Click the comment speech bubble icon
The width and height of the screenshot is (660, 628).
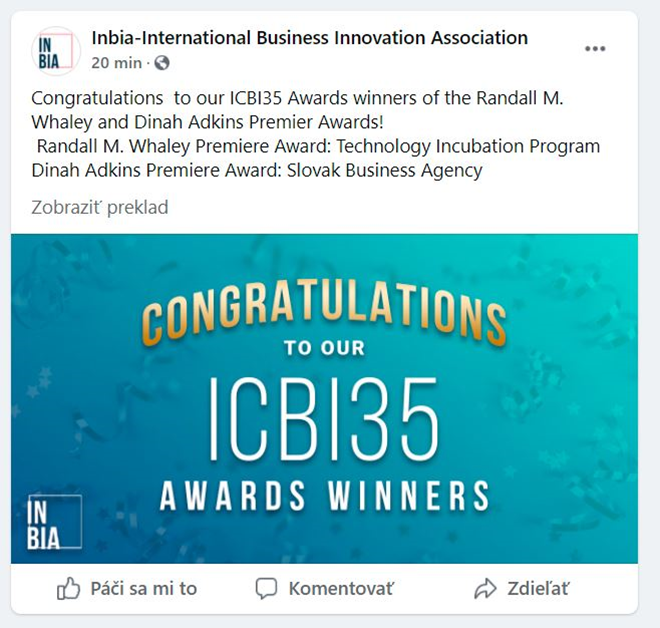point(265,589)
